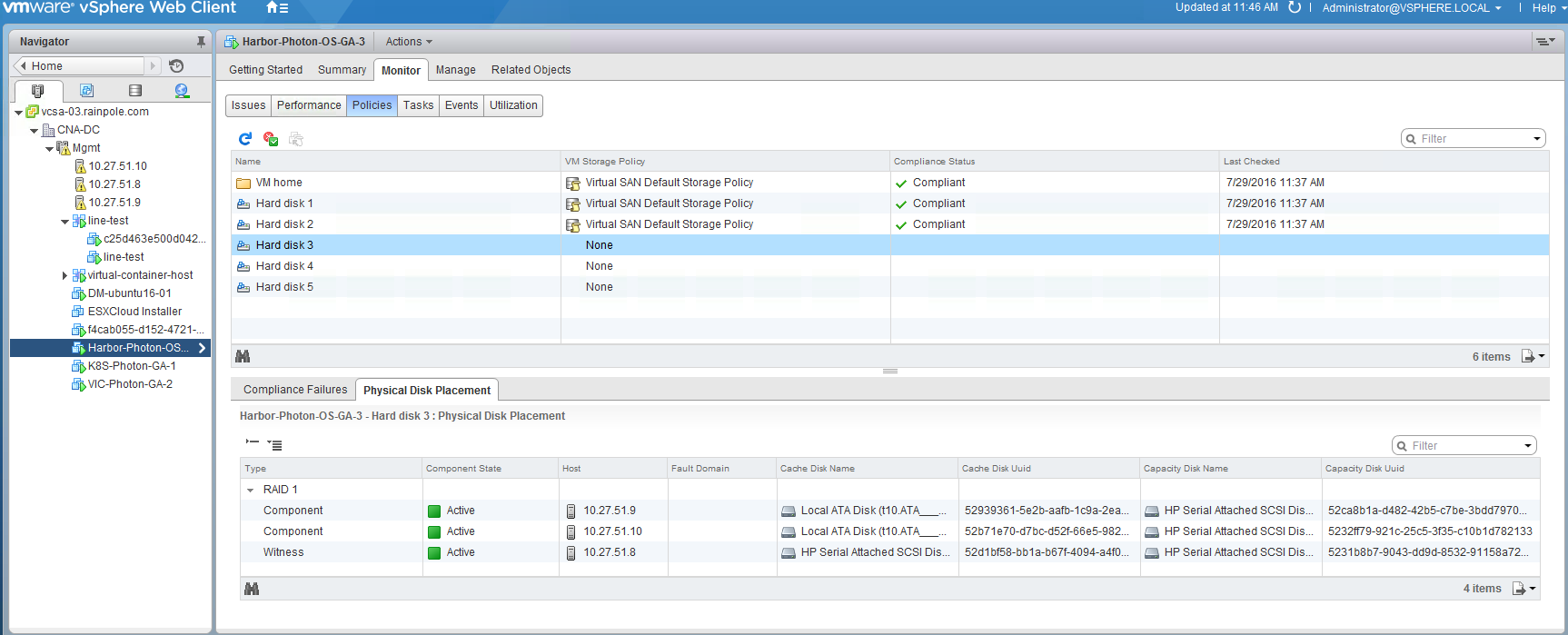Open the Compliance Failures tab
This screenshot has width=1568, height=635.
pos(294,390)
